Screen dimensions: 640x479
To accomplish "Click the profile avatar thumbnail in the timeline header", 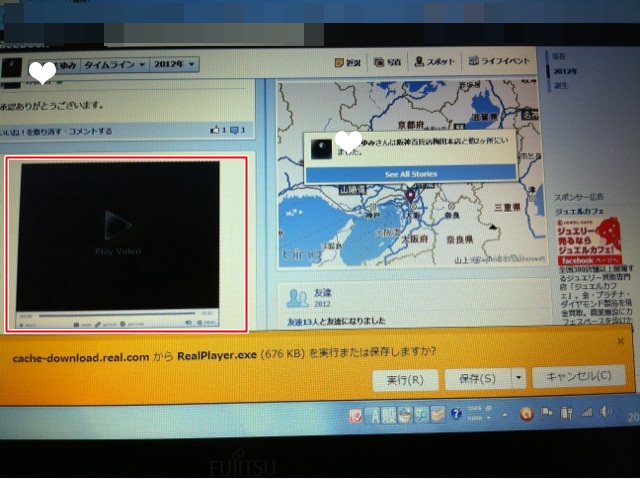I will point(11,67).
